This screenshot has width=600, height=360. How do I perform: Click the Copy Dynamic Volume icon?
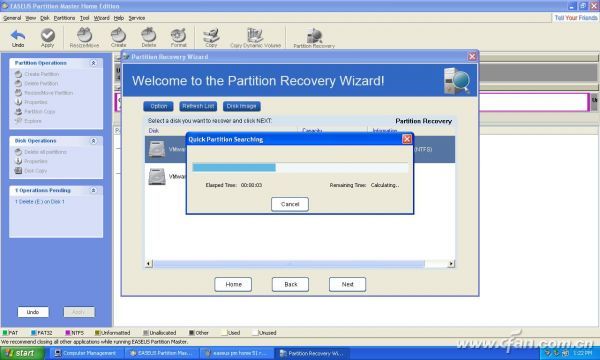[255, 35]
